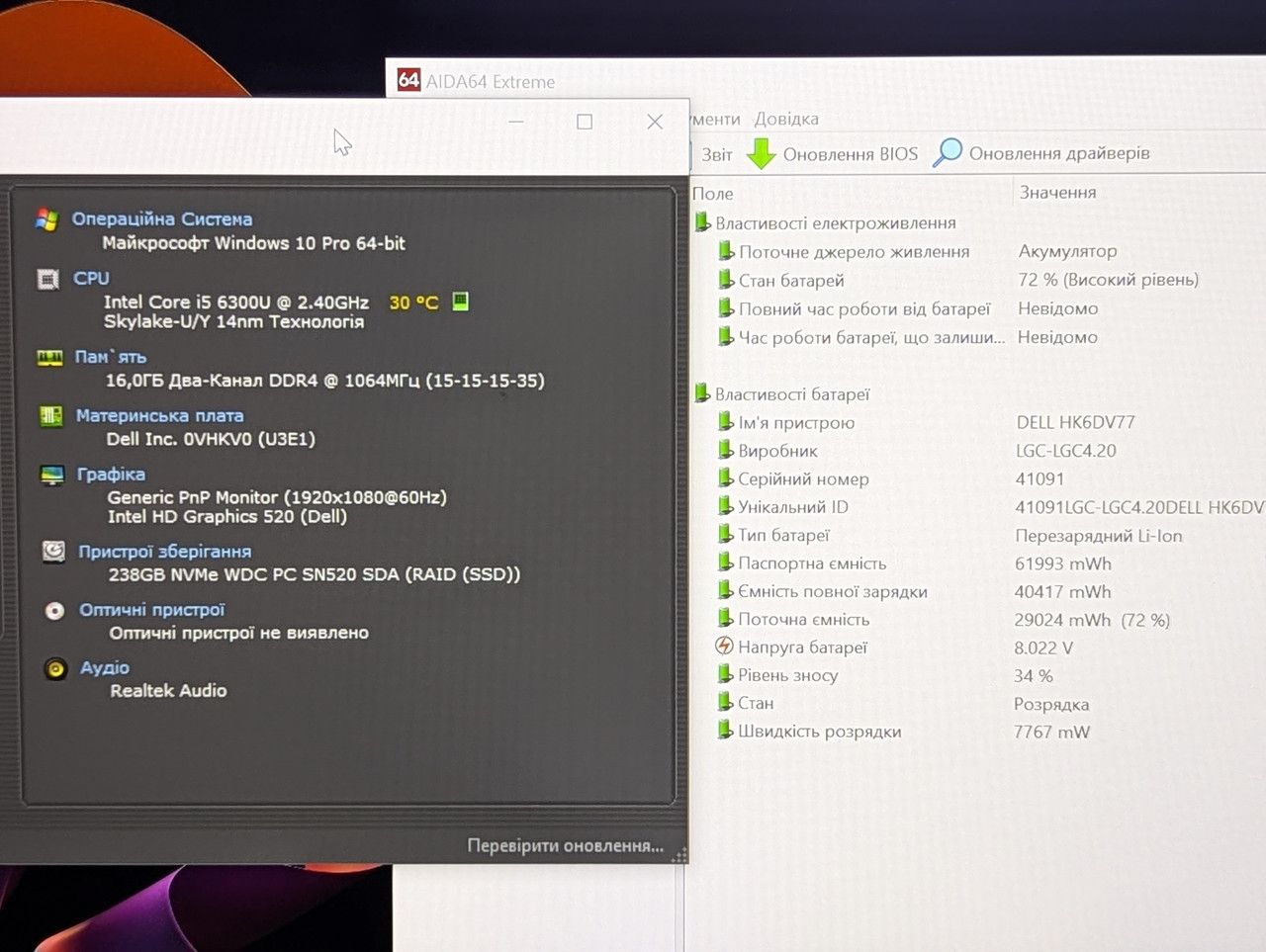This screenshot has width=1266, height=952.
Task: Close the front system info window
Action: [x=655, y=121]
